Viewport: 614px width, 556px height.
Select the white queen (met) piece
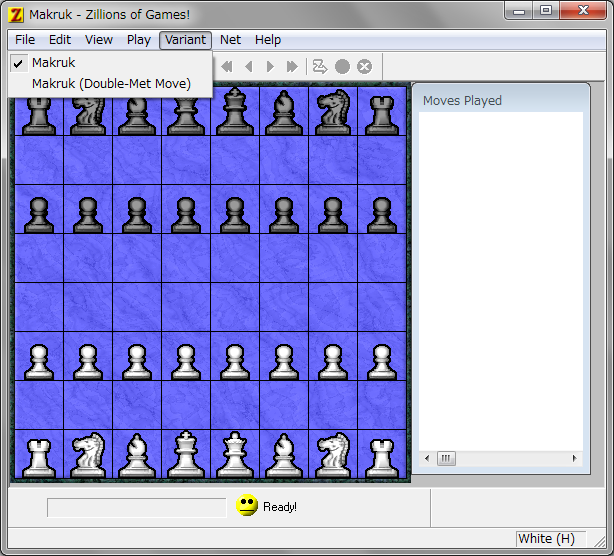235,455
